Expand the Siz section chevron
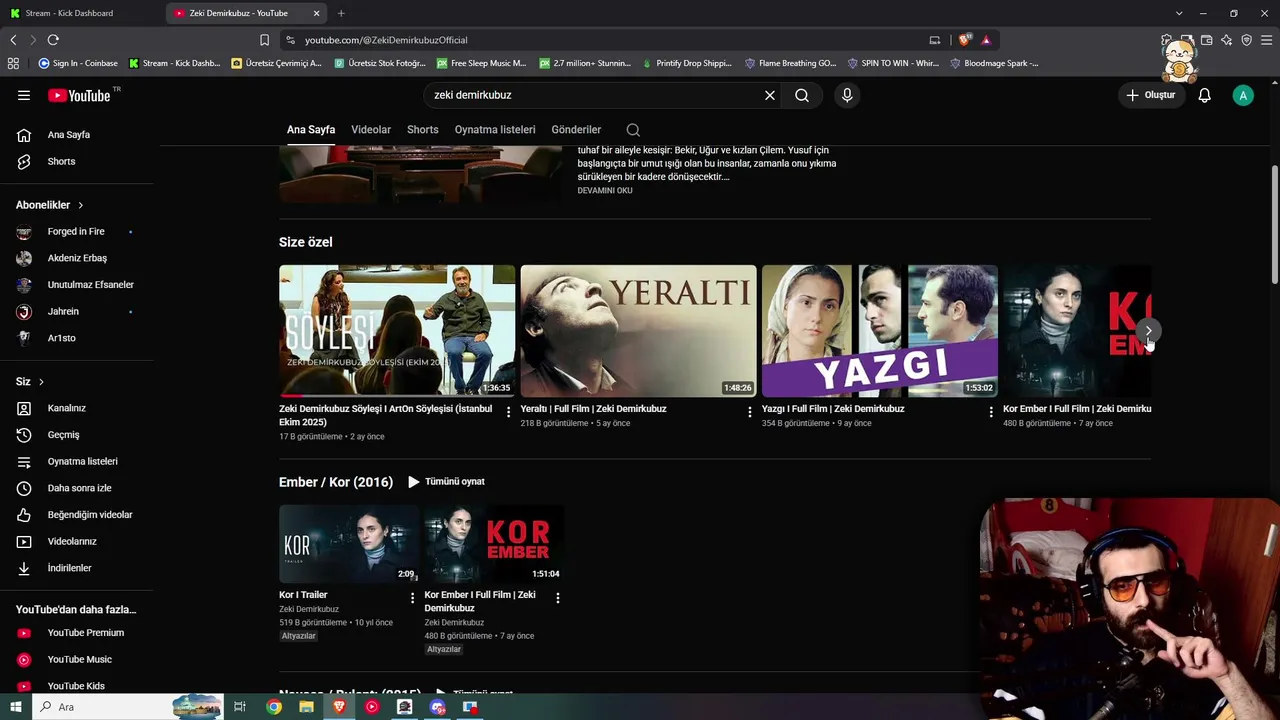This screenshot has height=720, width=1280. [41, 382]
